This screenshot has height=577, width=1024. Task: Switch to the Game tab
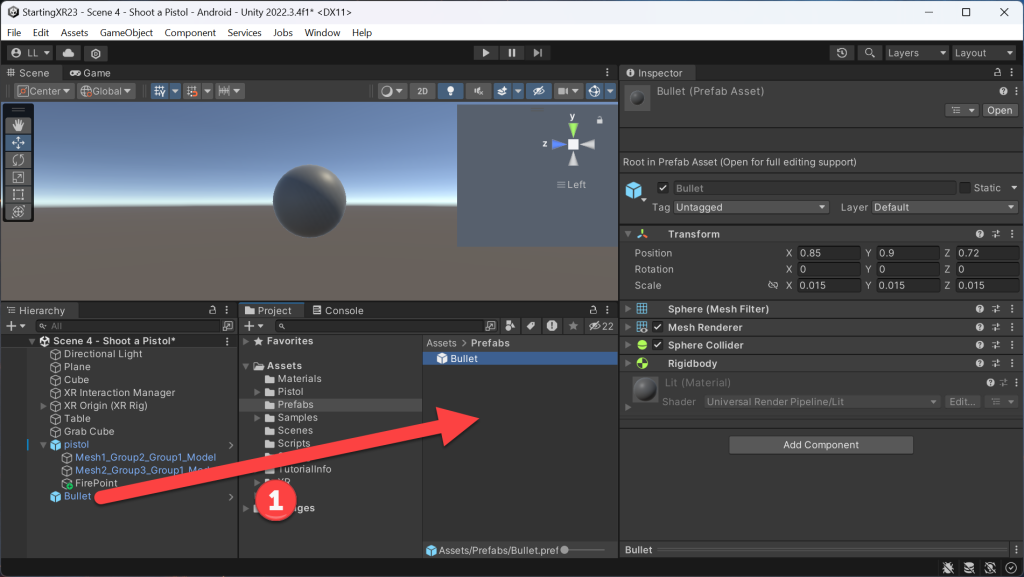point(90,73)
